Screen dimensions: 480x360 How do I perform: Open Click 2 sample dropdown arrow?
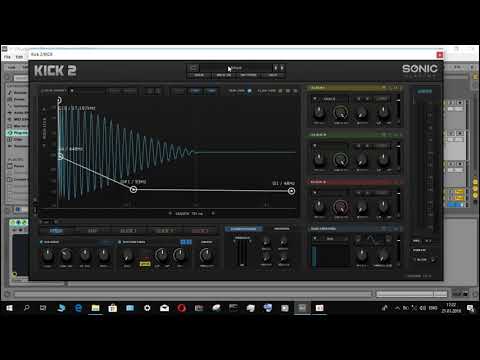click(315, 146)
